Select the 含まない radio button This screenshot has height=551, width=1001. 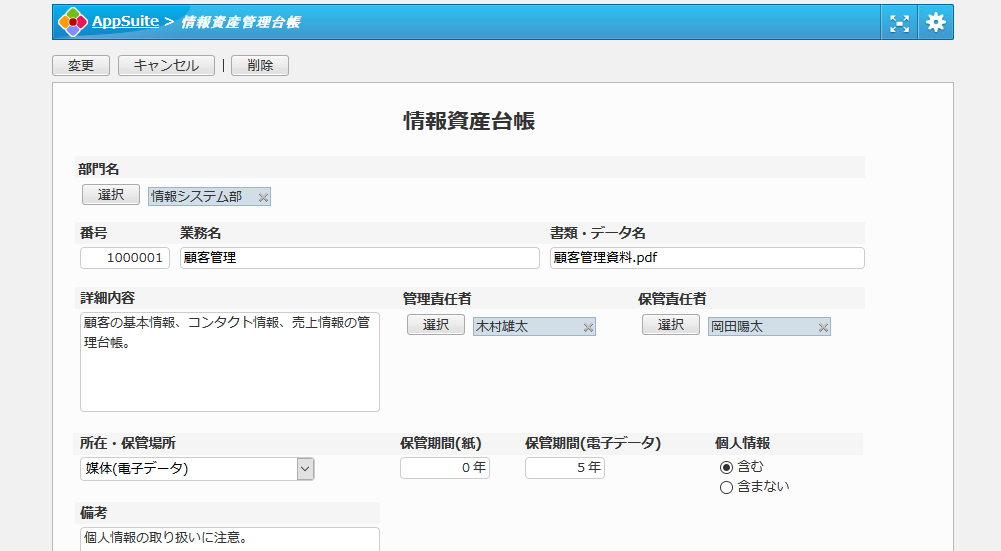pyautogui.click(x=726, y=487)
